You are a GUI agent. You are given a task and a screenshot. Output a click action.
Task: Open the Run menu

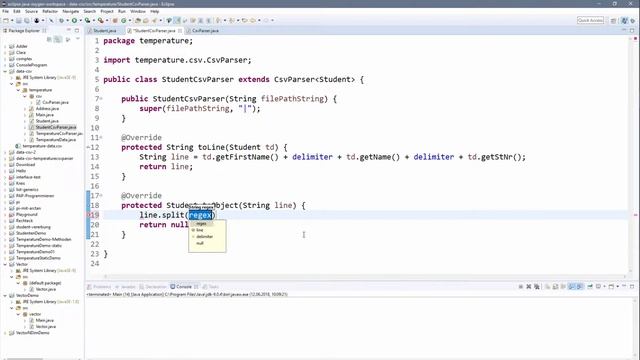(122, 11)
